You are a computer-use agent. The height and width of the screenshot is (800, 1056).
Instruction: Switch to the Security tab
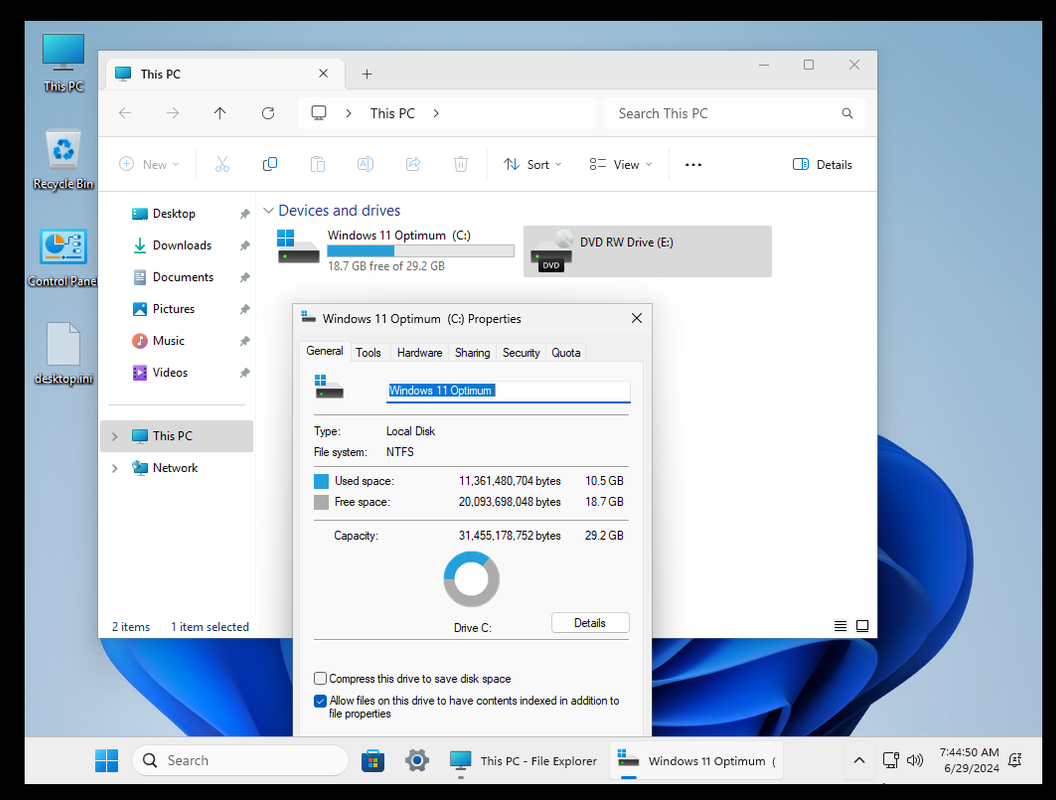click(521, 352)
